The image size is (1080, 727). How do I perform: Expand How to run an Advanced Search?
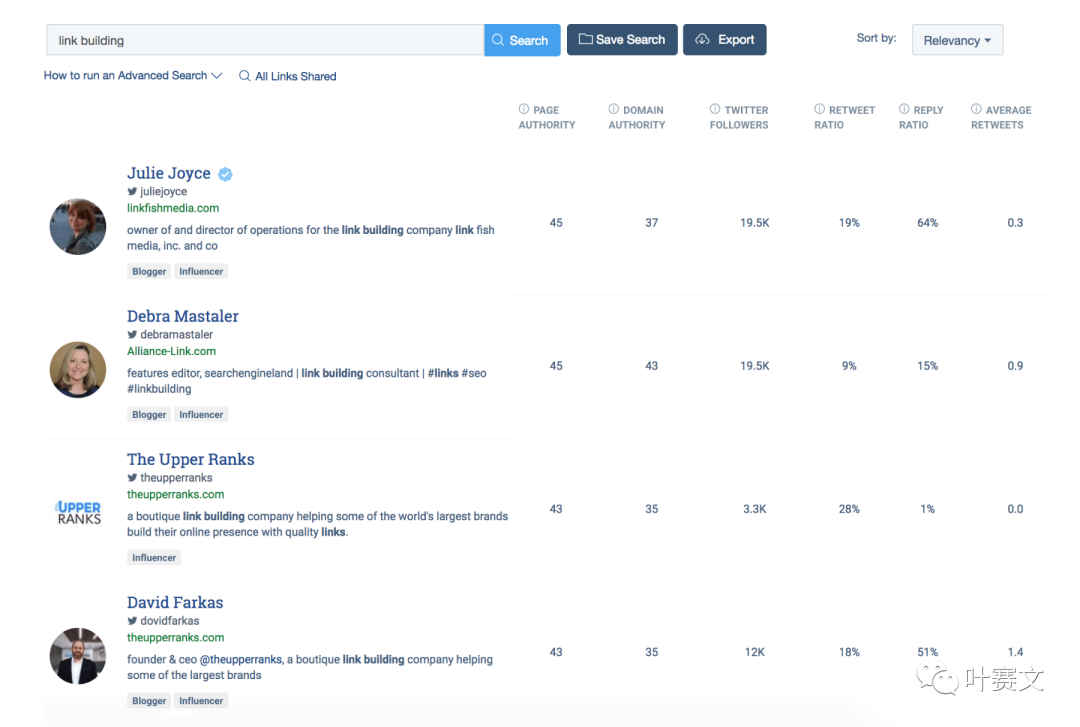pos(133,76)
